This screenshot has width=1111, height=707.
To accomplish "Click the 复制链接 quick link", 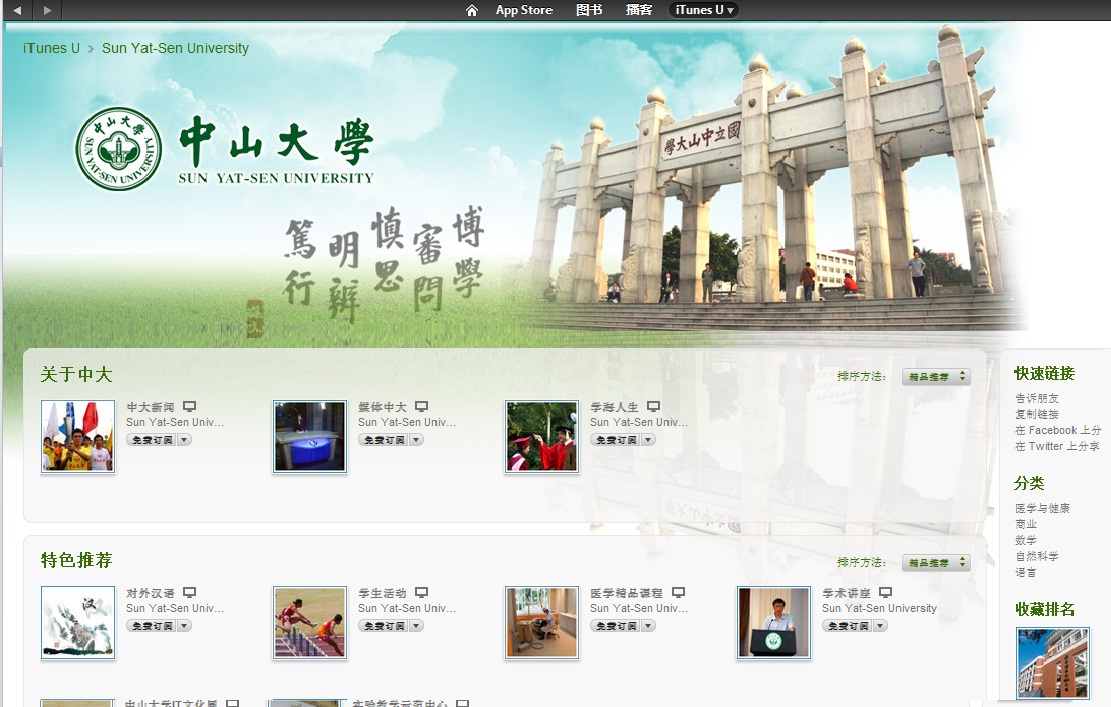I will 1037,414.
